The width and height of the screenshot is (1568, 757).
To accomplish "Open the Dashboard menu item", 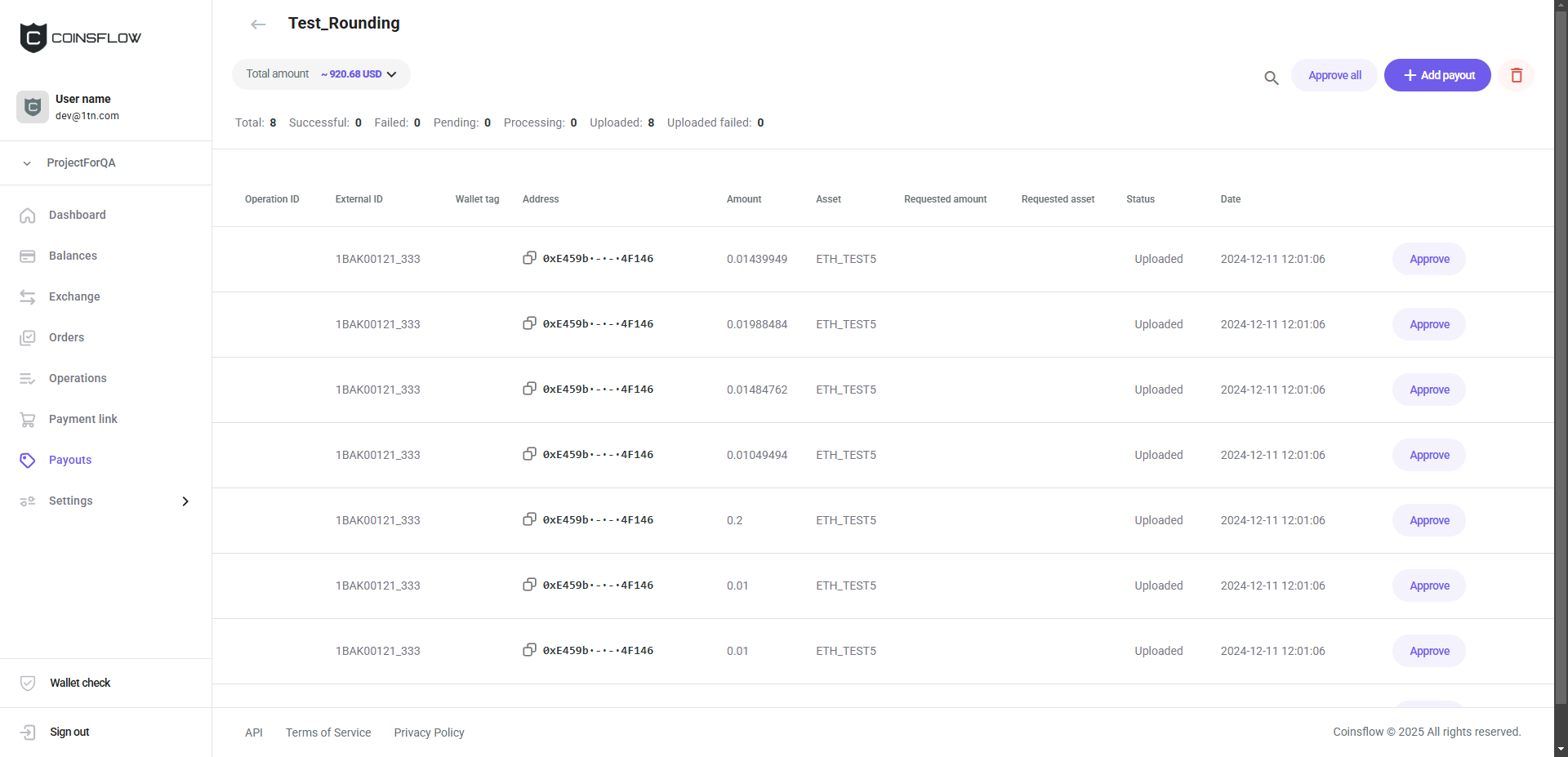I will point(77,215).
